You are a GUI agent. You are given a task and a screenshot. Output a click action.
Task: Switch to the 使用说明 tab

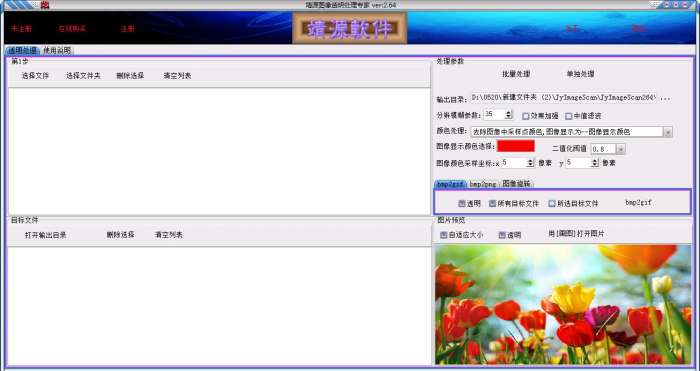pyautogui.click(x=57, y=50)
